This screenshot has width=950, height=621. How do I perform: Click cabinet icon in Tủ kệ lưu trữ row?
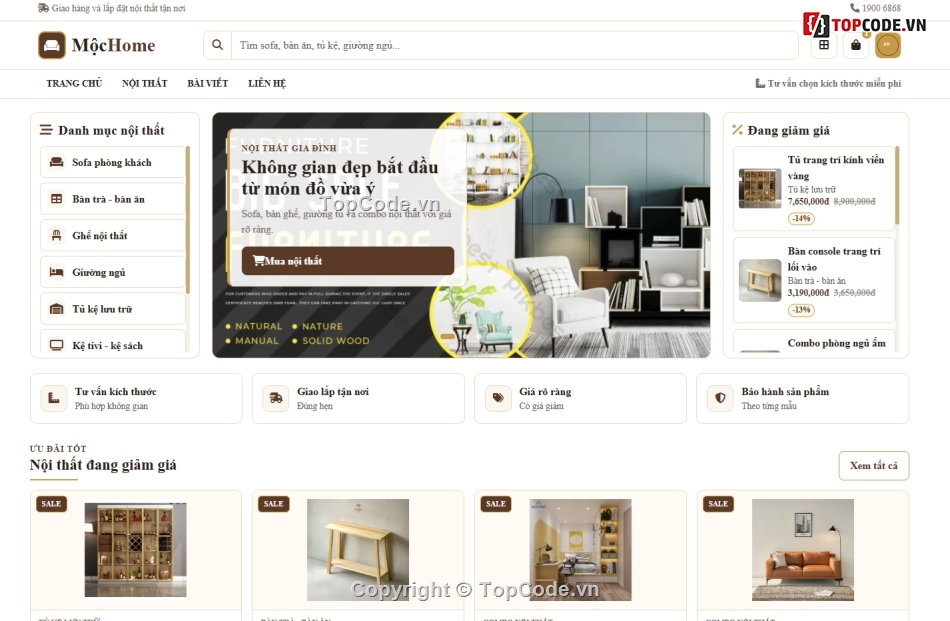coord(56,309)
